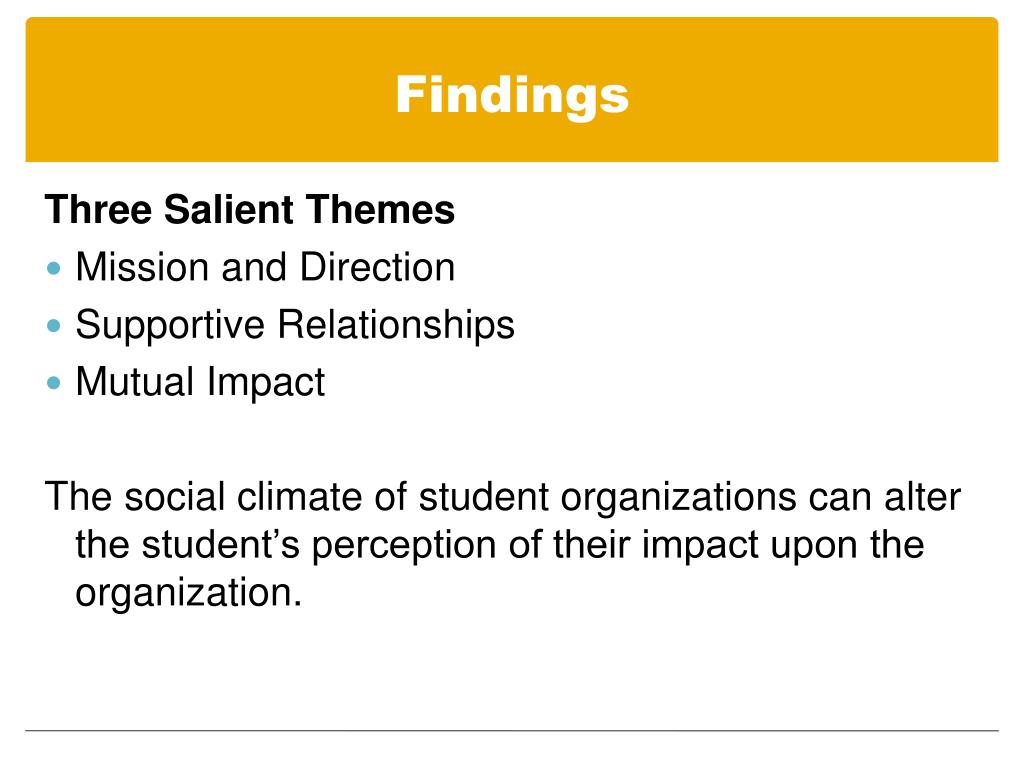Click the Findings slide title
The width and height of the screenshot is (1024, 768).
[x=512, y=95]
